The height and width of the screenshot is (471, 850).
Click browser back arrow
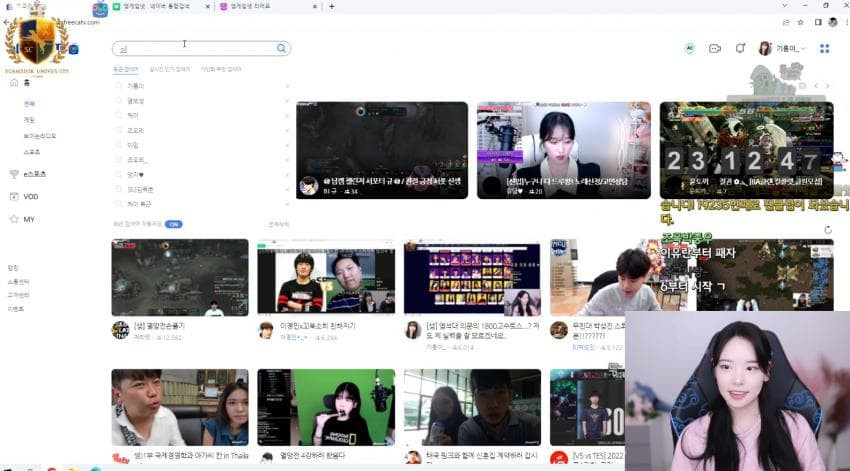6,22
